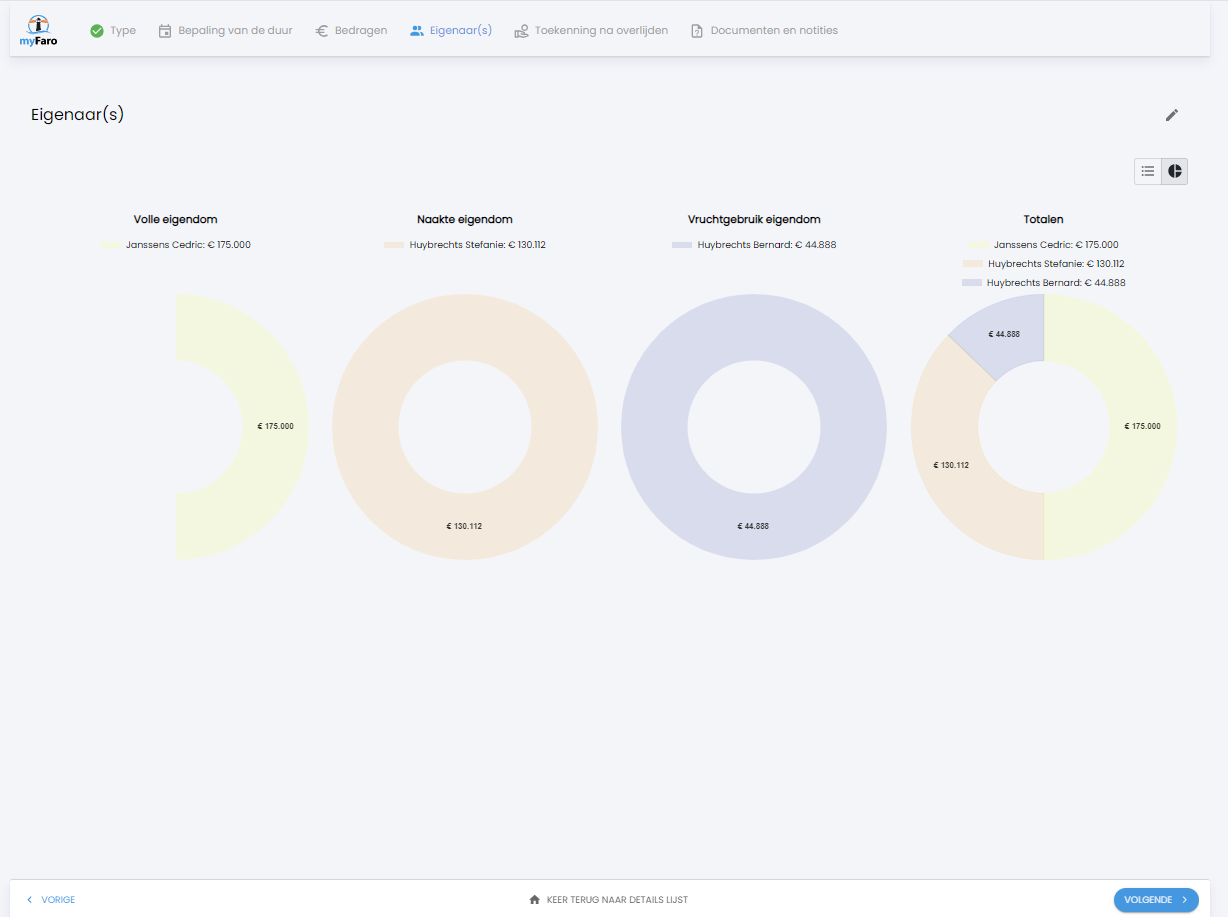Image resolution: width=1228 pixels, height=917 pixels.
Task: Click the € 175.000 slice in Totalen chart
Action: (x=1141, y=426)
